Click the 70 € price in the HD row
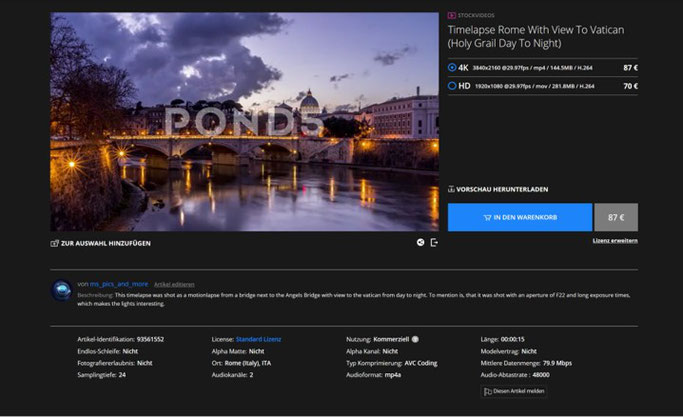 click(x=630, y=86)
